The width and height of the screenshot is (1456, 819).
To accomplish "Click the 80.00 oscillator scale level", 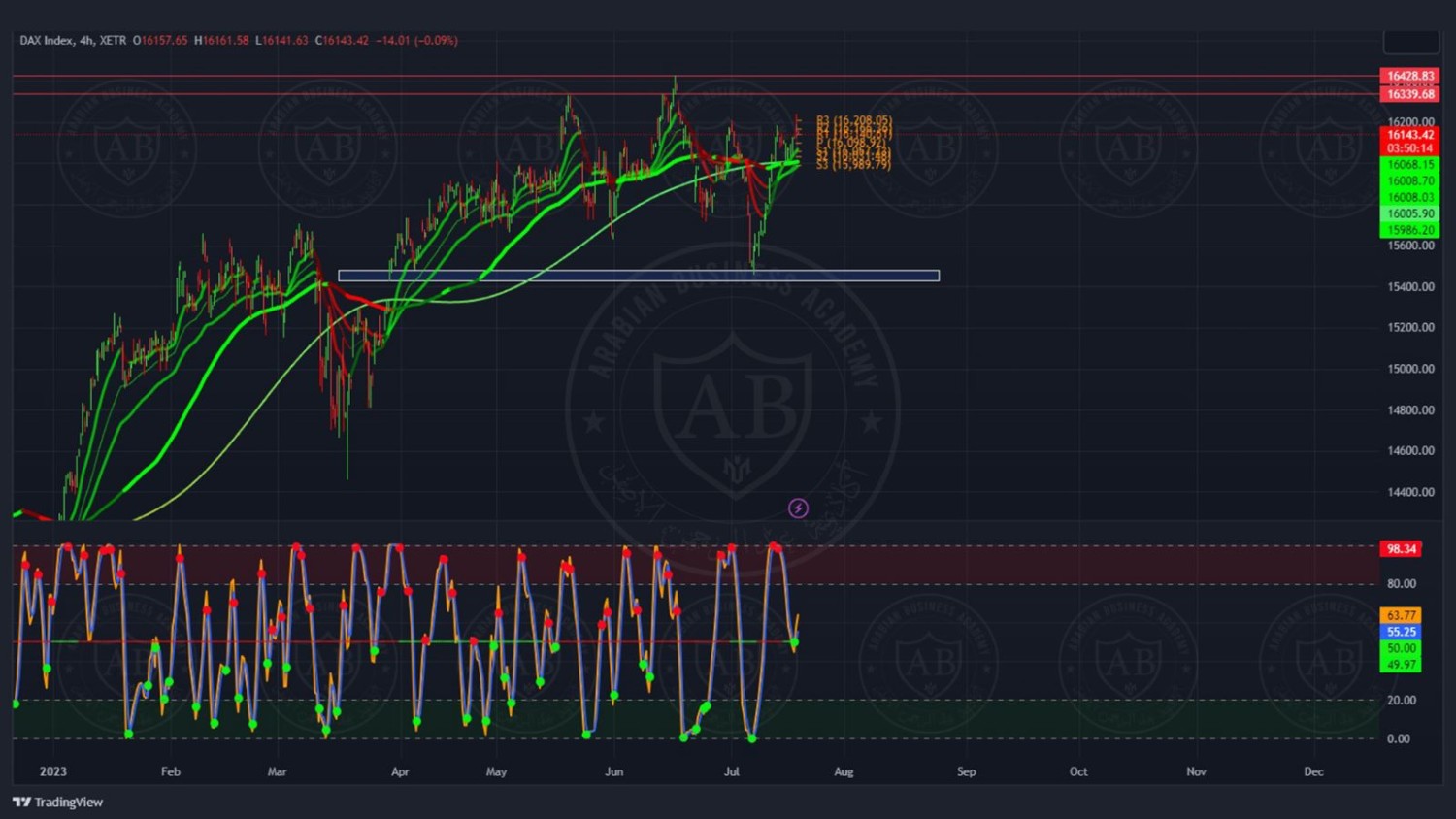I will (x=1402, y=584).
